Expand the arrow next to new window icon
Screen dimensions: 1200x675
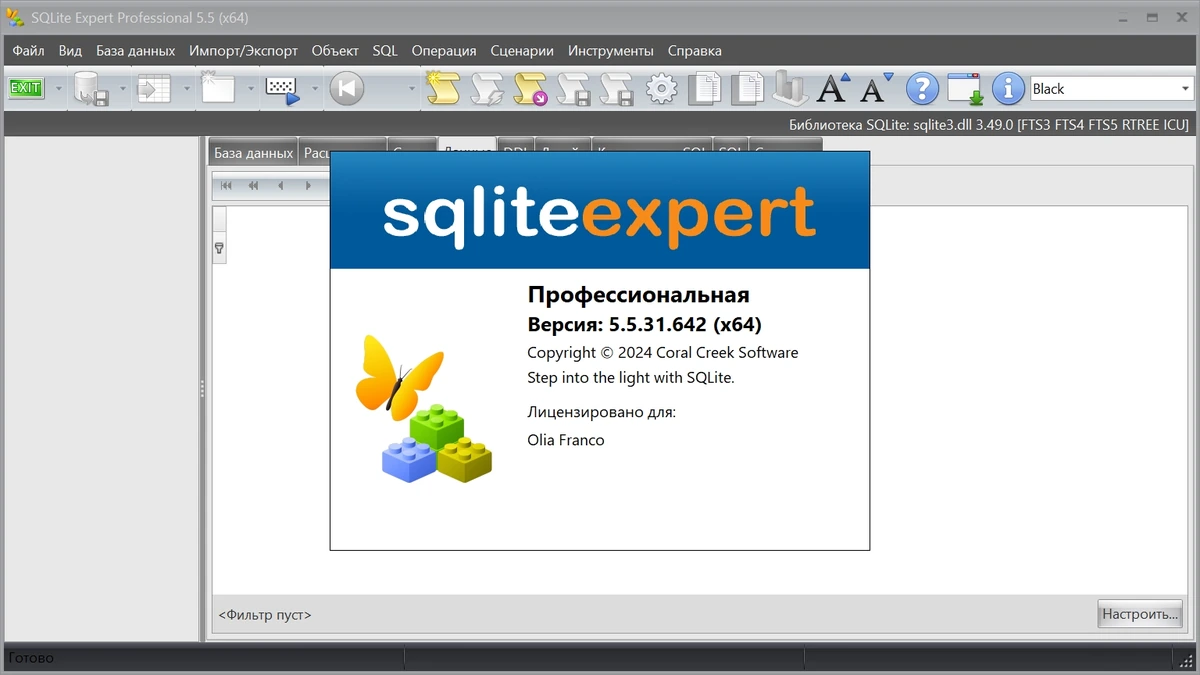coord(250,89)
